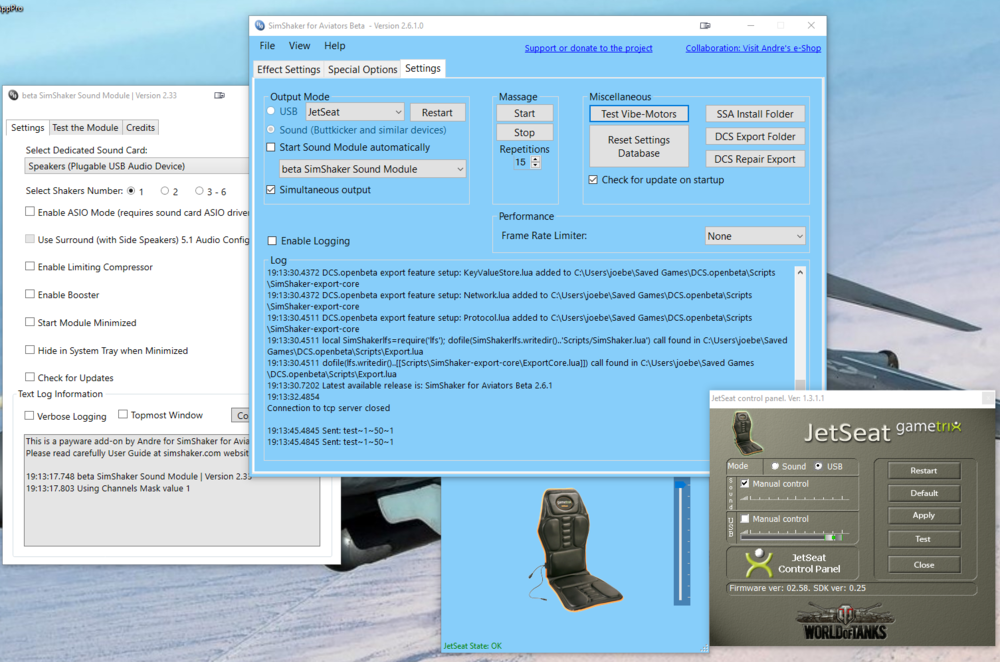This screenshot has height=662, width=1000.
Task: Uncheck Simultaneous output option
Action: pyautogui.click(x=272, y=190)
